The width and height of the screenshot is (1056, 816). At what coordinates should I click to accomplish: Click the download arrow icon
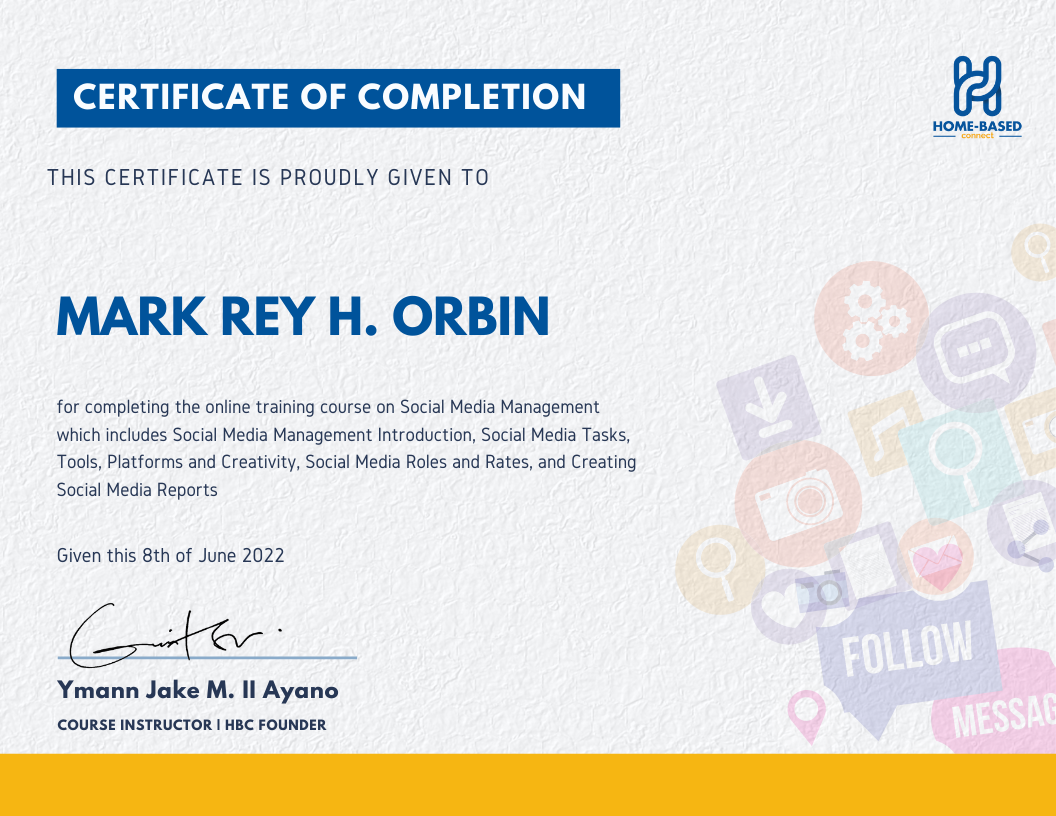(770, 406)
